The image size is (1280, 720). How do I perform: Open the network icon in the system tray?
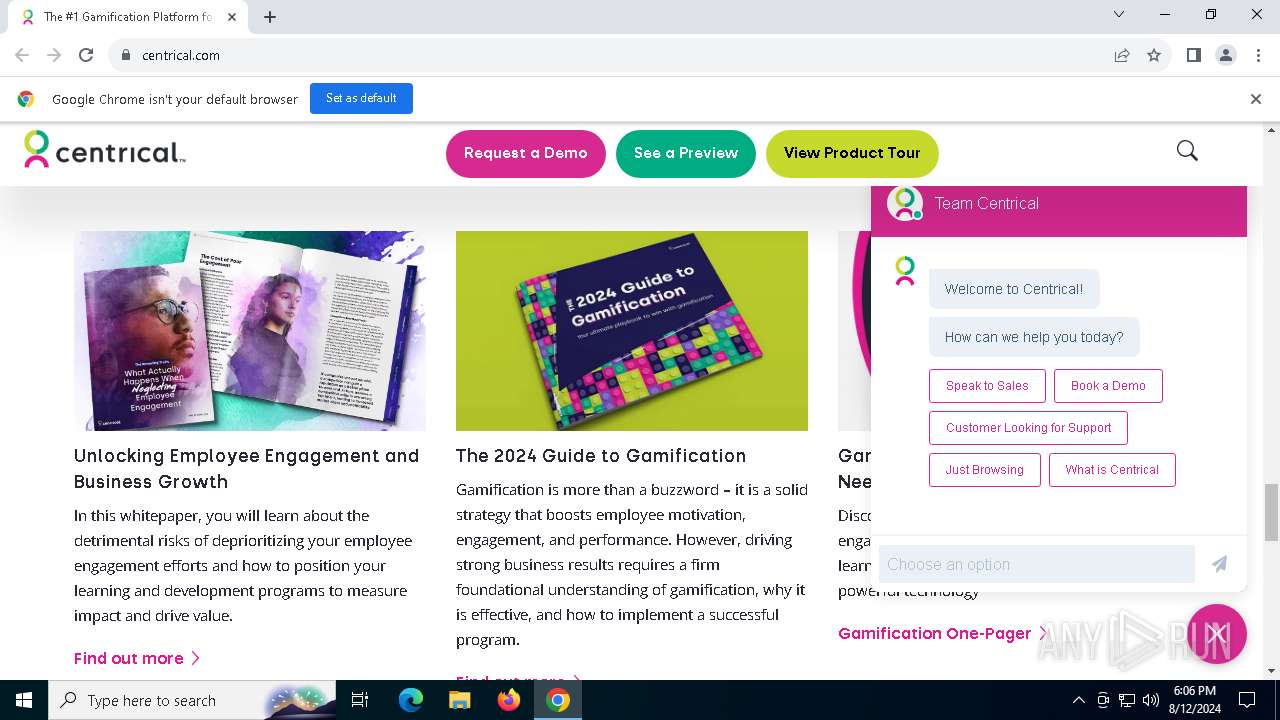[x=1127, y=700]
